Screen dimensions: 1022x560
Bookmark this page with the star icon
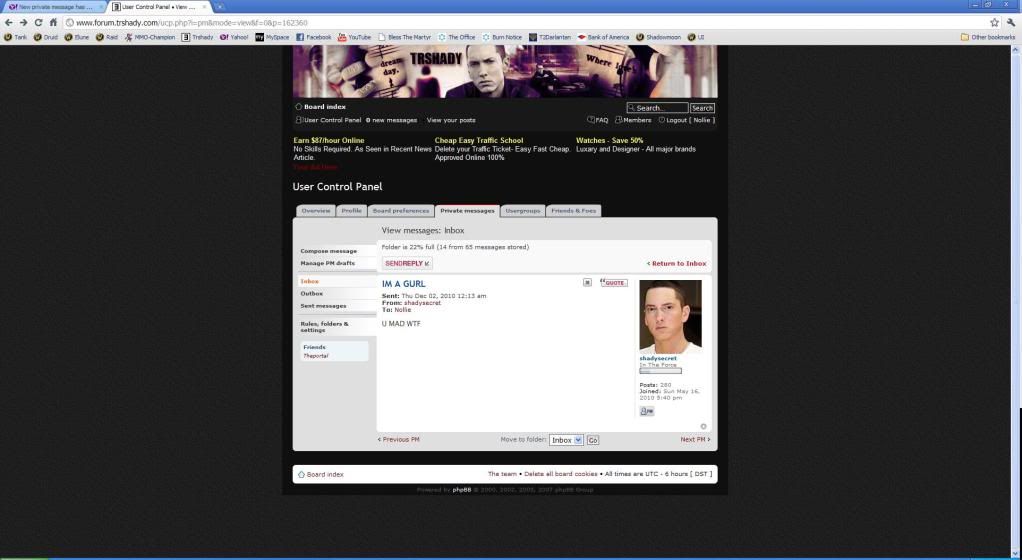(995, 22)
